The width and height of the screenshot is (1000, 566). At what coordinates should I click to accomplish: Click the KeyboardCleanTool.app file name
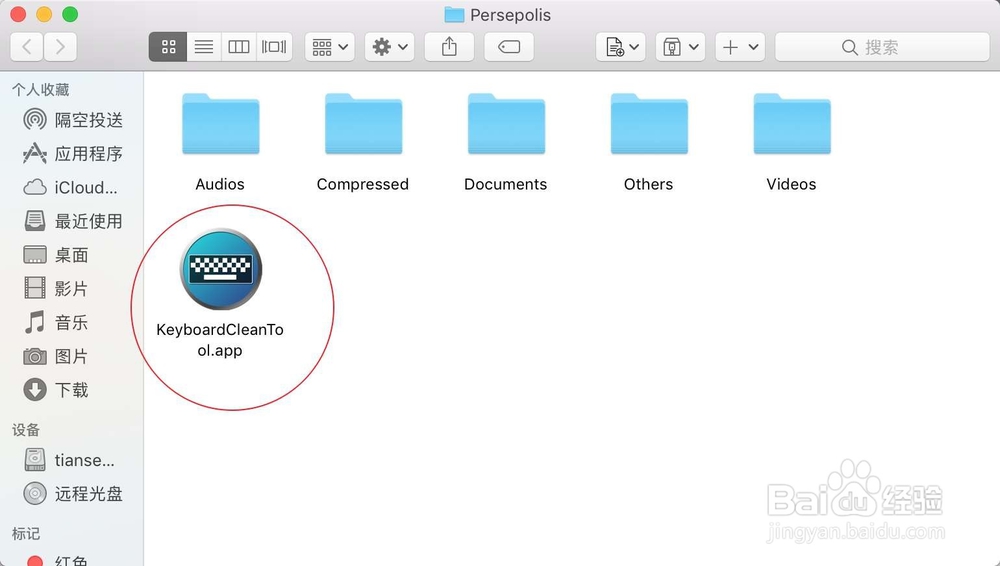pos(220,339)
